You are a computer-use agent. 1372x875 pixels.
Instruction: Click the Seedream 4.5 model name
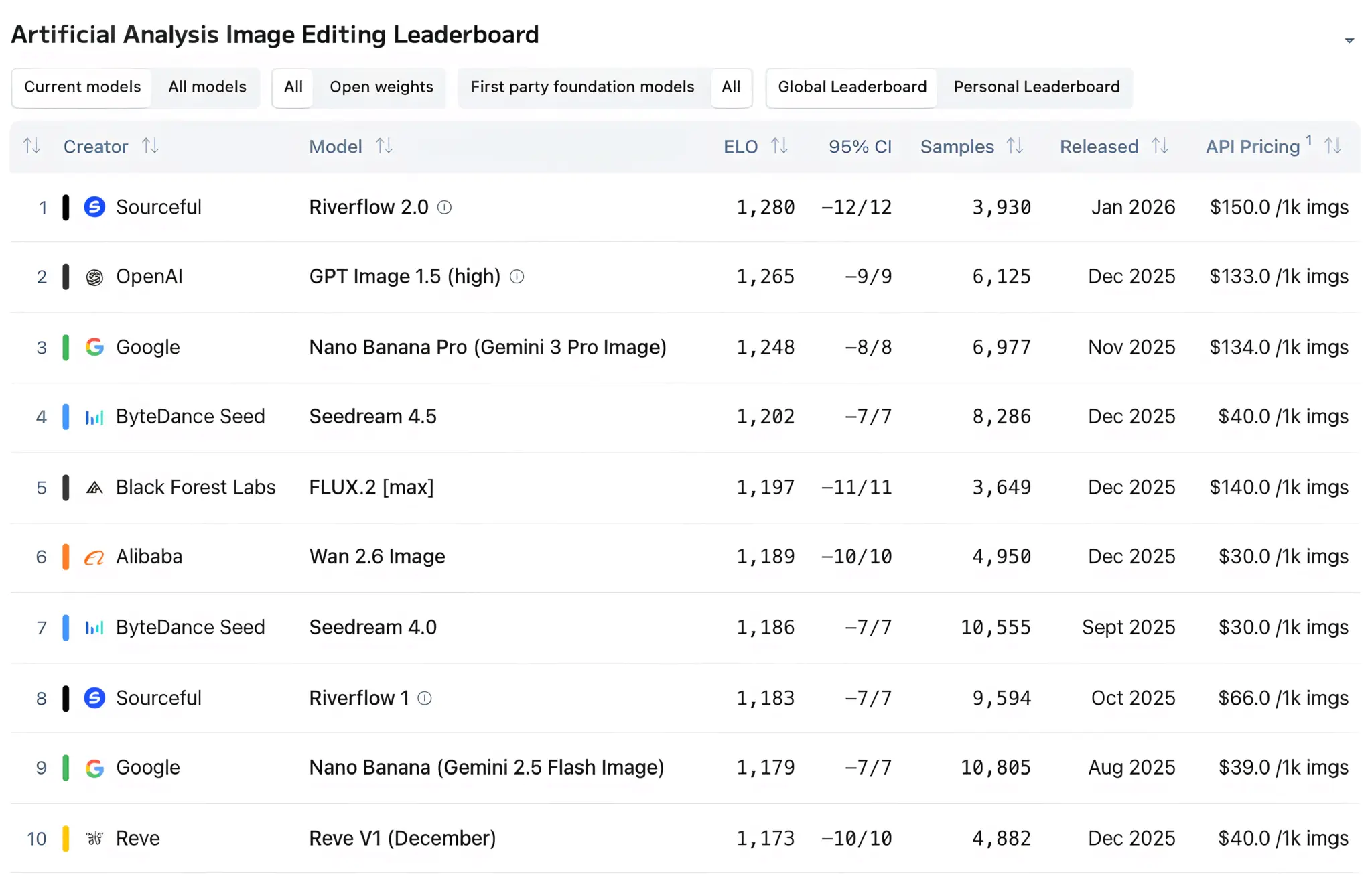372,417
